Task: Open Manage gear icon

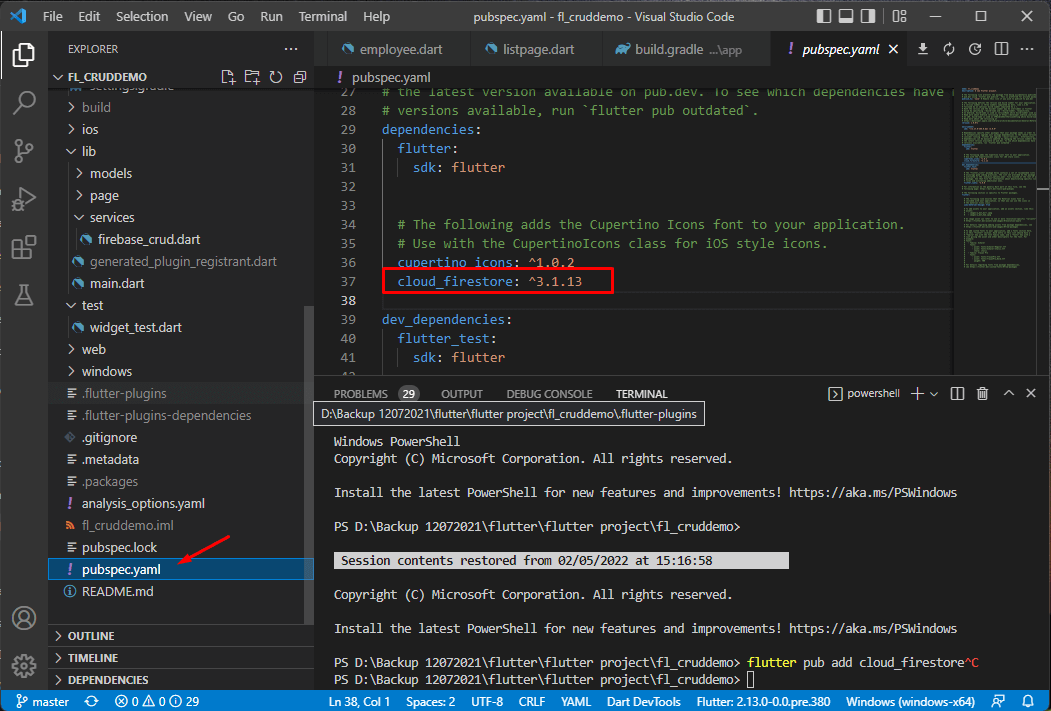Action: [23, 665]
